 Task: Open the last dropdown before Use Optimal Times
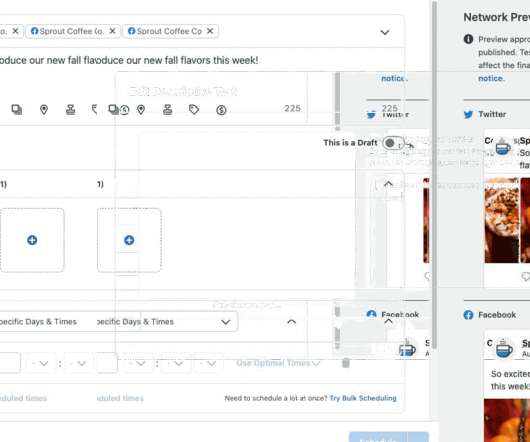[x=209, y=363]
